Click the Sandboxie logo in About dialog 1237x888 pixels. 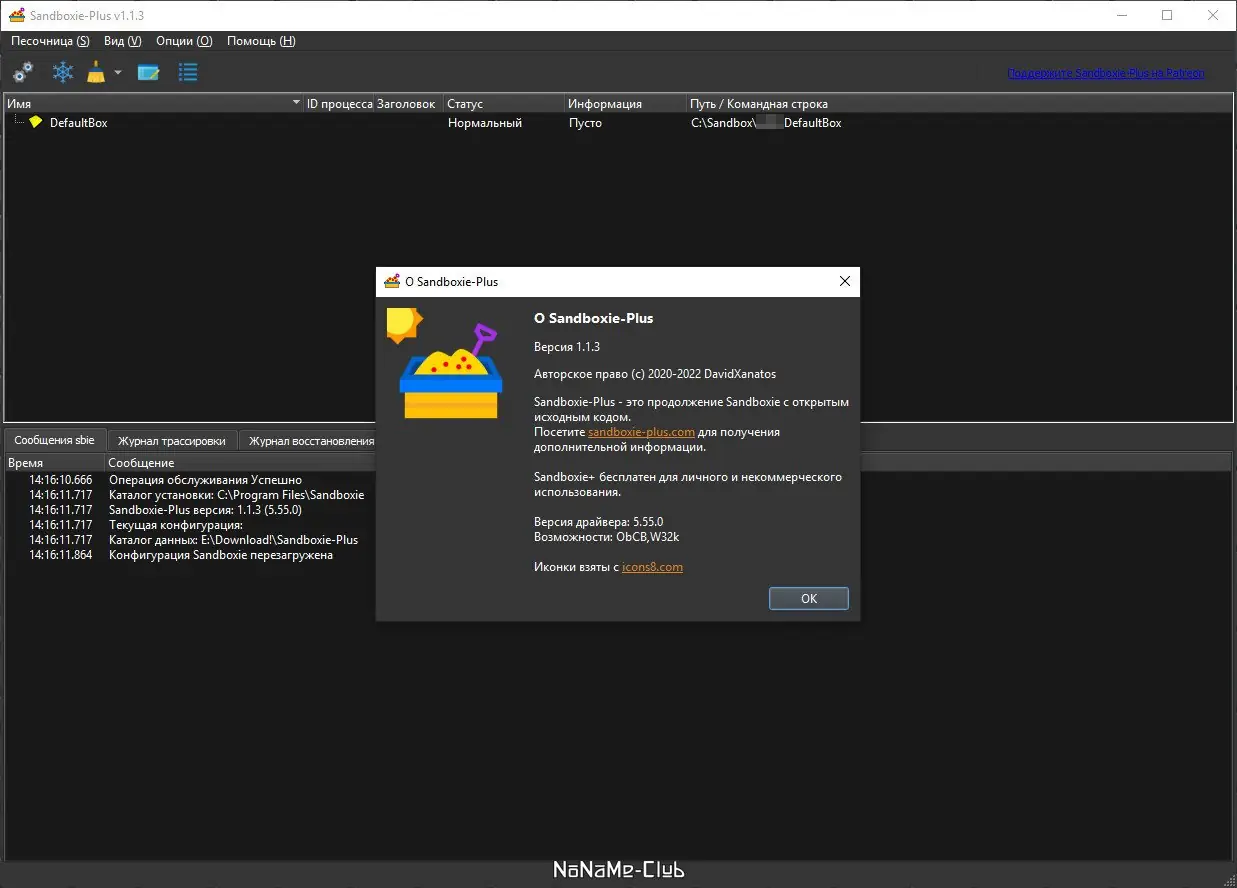coord(445,363)
